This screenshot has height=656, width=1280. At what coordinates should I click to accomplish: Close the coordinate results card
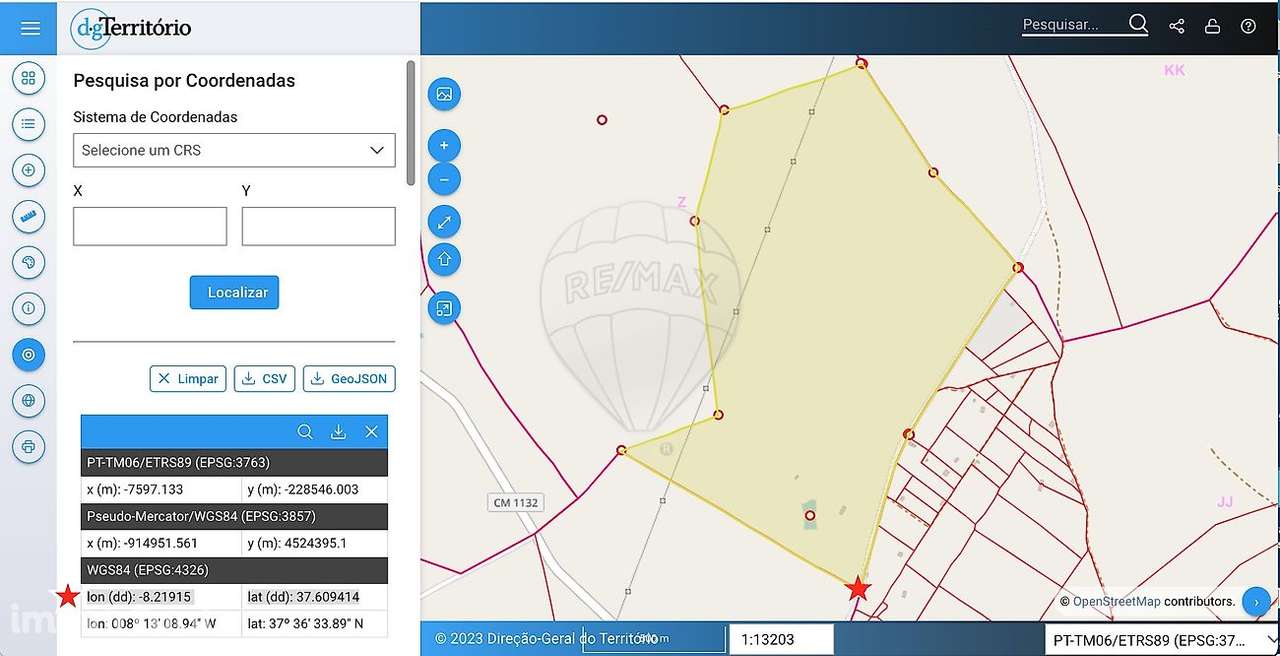(371, 432)
